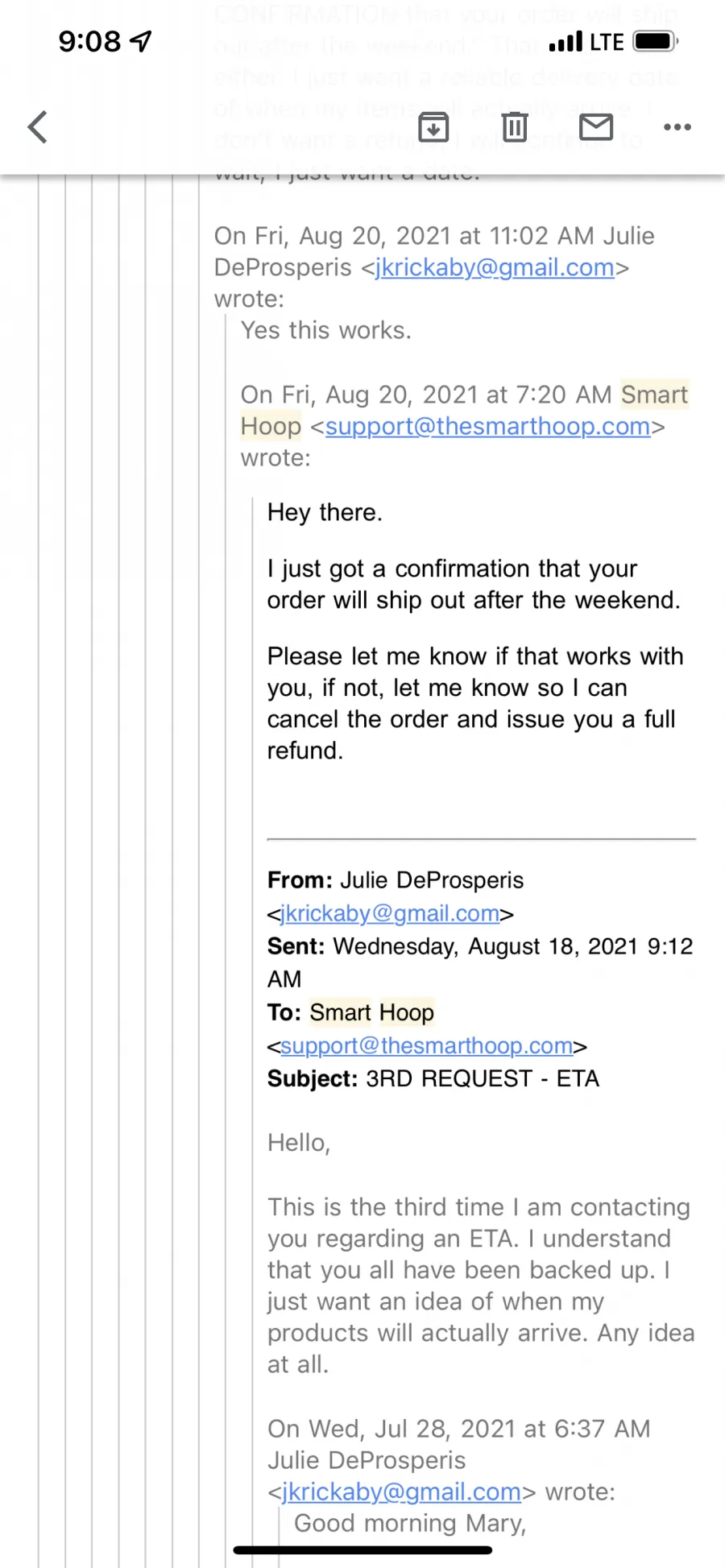This screenshot has width=725, height=1568.
Task: Tap the 'Yes this works.' reply text
Action: pos(326,330)
